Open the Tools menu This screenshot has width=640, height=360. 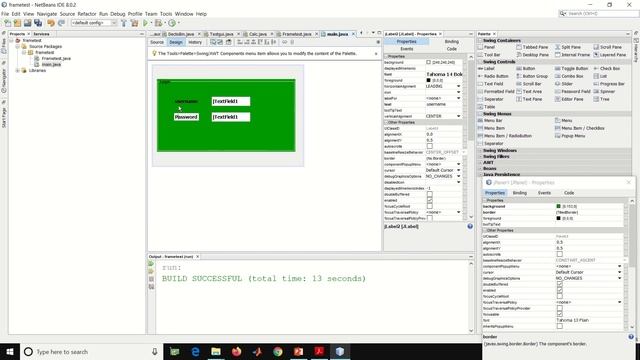[166, 14]
